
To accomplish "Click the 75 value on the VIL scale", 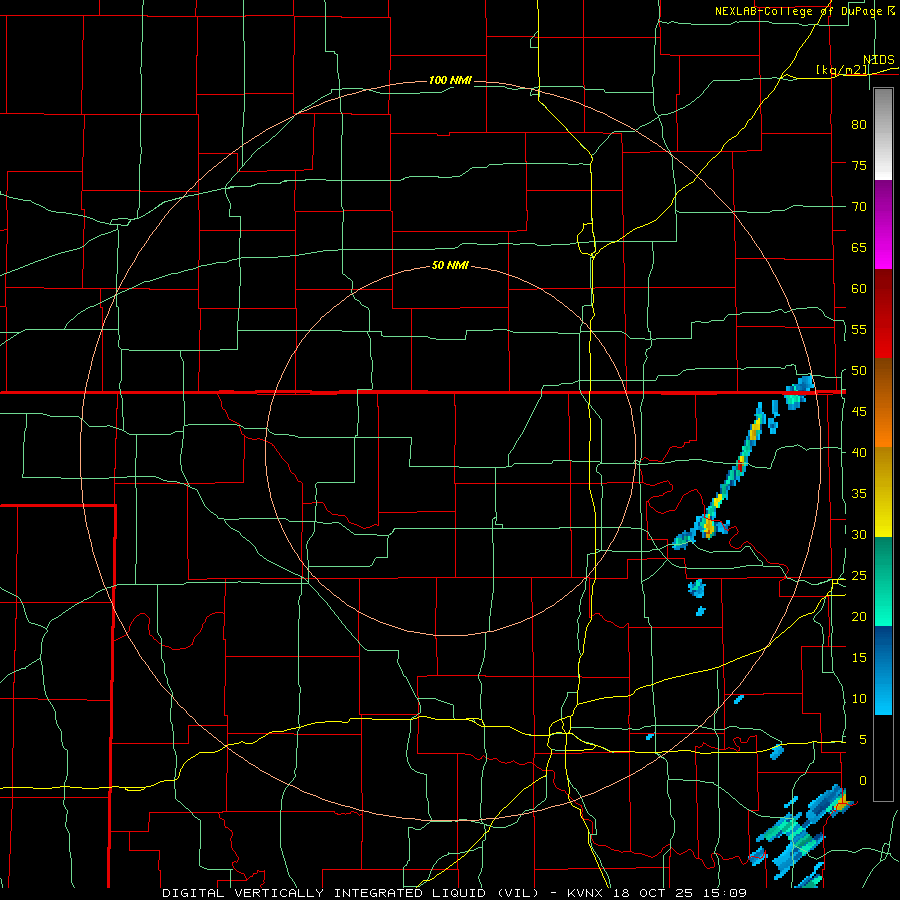I will [x=859, y=165].
